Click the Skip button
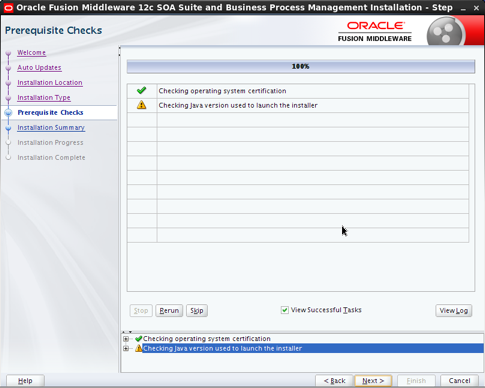Screen dimensions: 485x388 tap(197, 310)
